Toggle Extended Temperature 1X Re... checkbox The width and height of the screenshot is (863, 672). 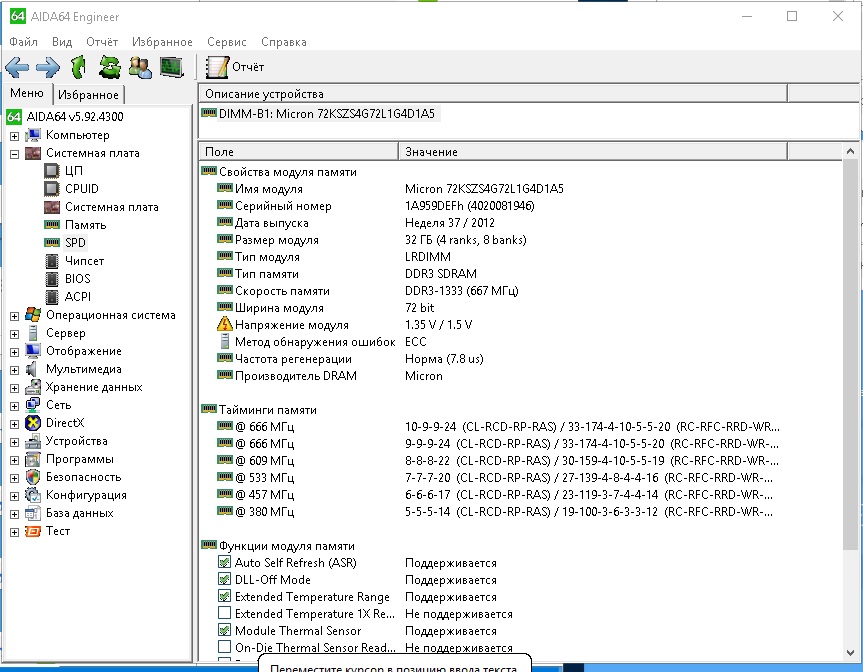click(224, 613)
